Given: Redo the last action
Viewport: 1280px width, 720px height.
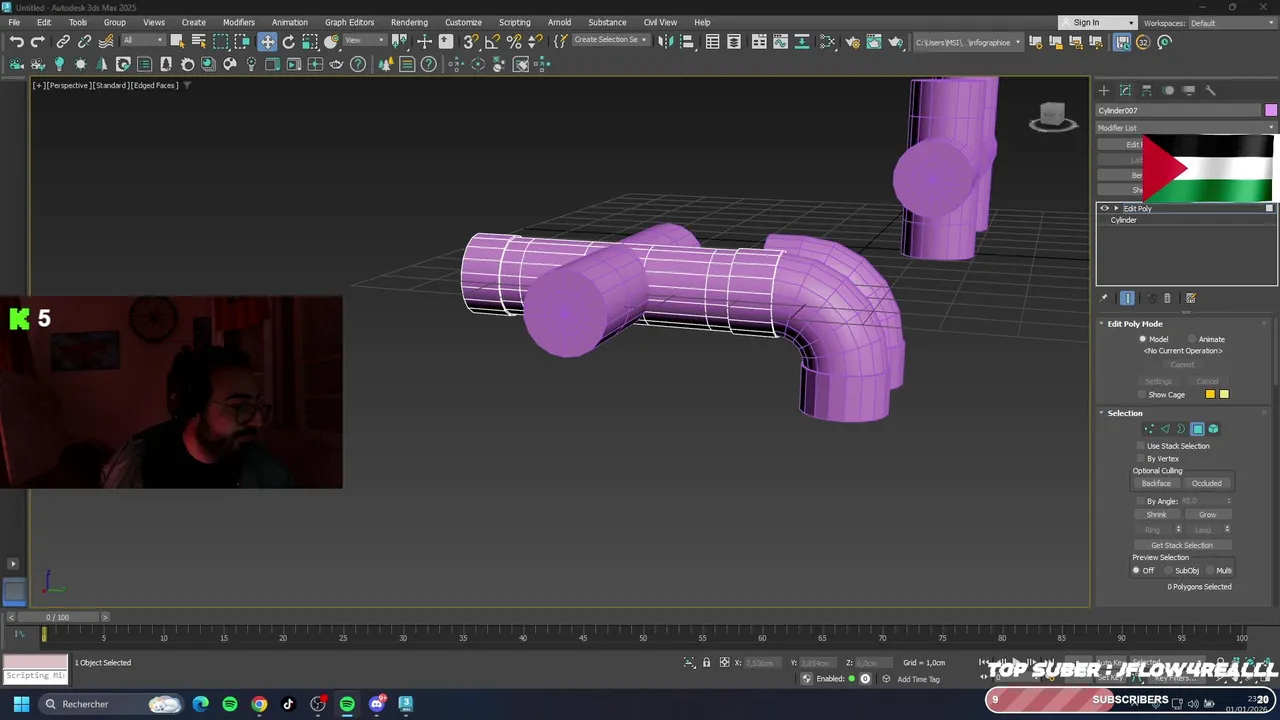Looking at the screenshot, I should point(37,41).
